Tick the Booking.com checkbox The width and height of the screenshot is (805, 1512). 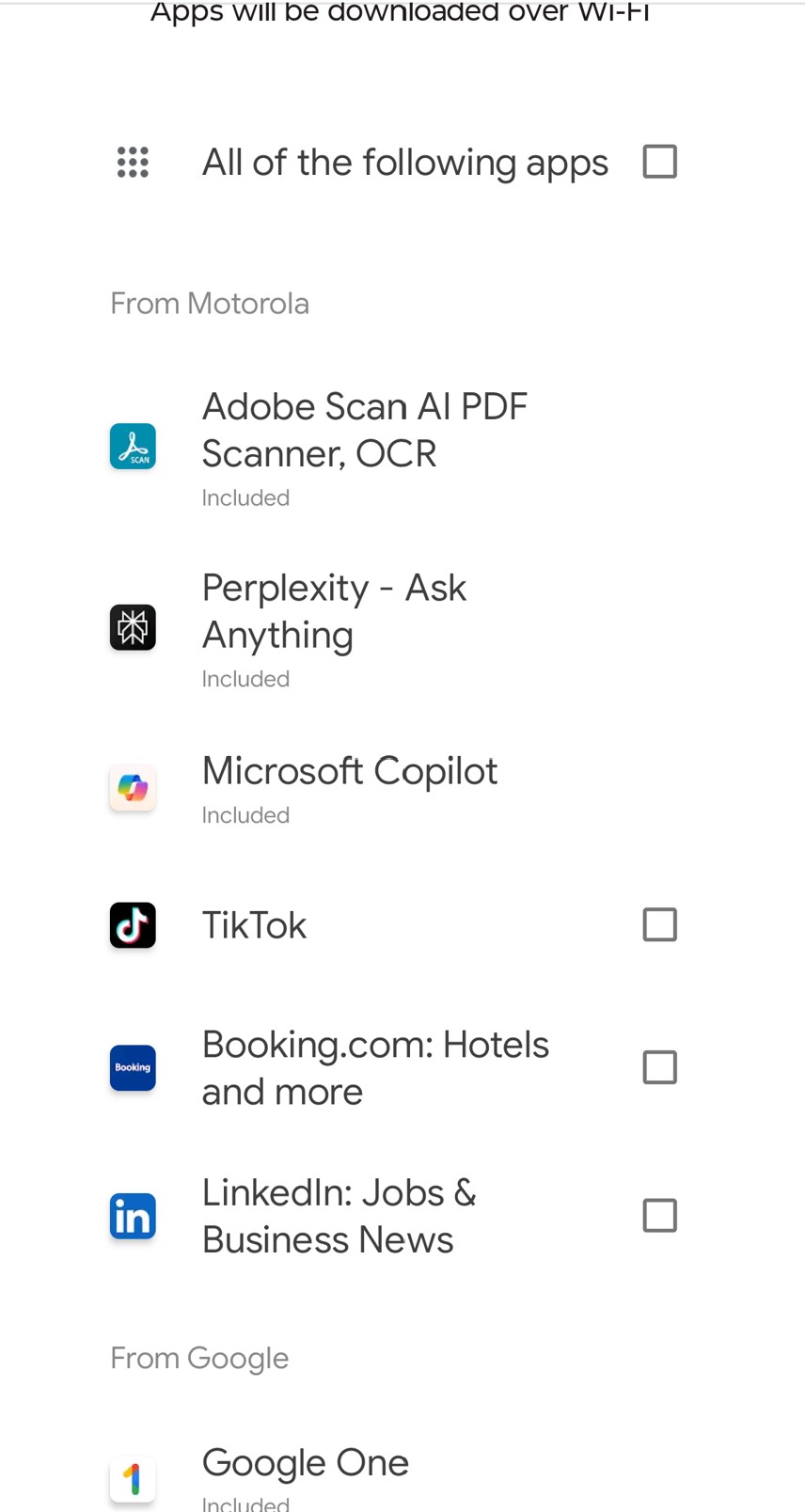point(659,1068)
